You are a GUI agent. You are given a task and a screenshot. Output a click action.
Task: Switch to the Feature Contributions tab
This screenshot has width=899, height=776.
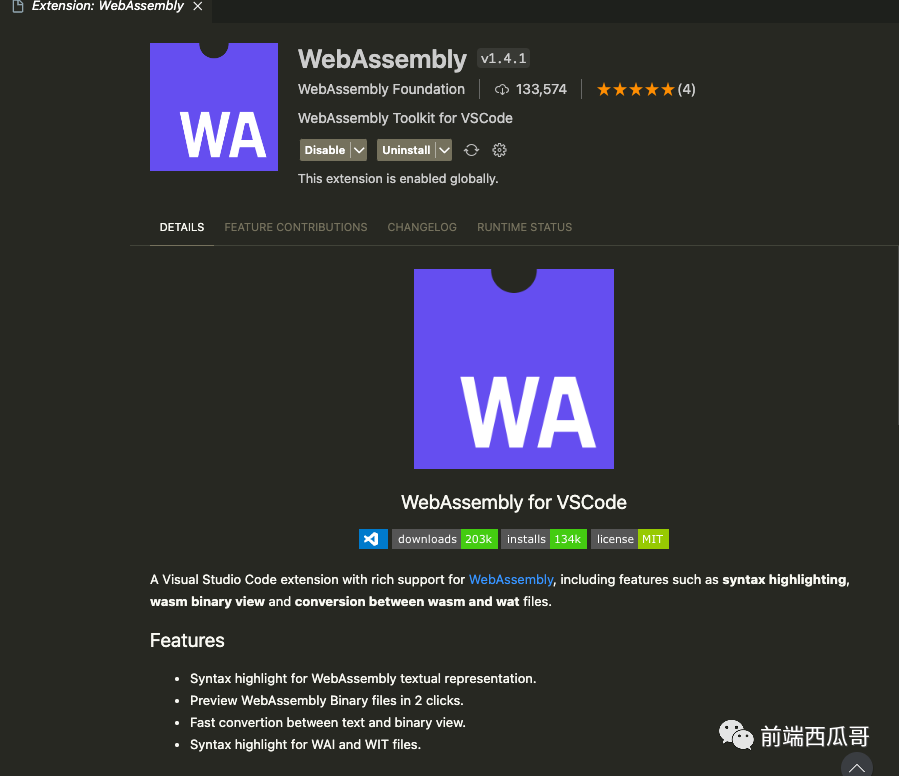coord(296,227)
